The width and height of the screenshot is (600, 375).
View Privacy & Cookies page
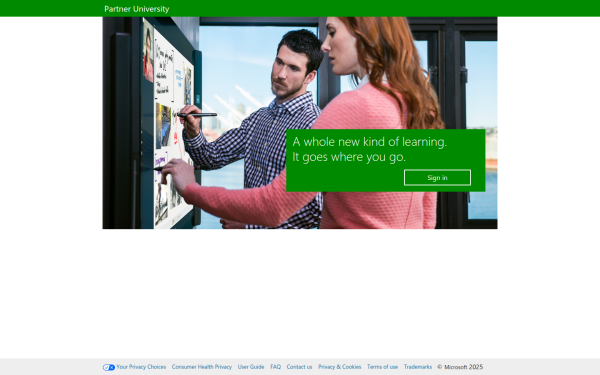point(339,367)
